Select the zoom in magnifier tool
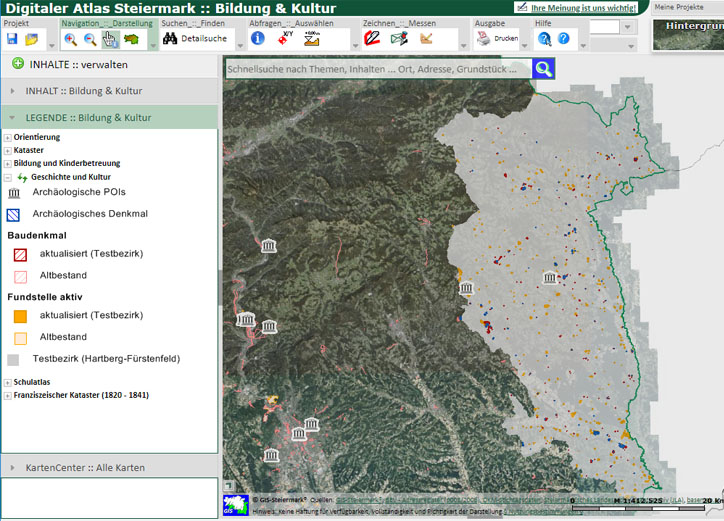The width and height of the screenshot is (724, 521). tap(71, 40)
